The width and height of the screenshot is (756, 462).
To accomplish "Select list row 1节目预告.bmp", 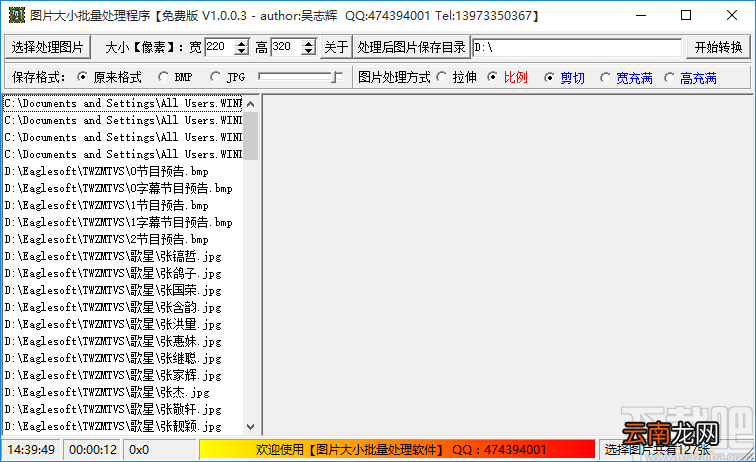I will [123, 205].
